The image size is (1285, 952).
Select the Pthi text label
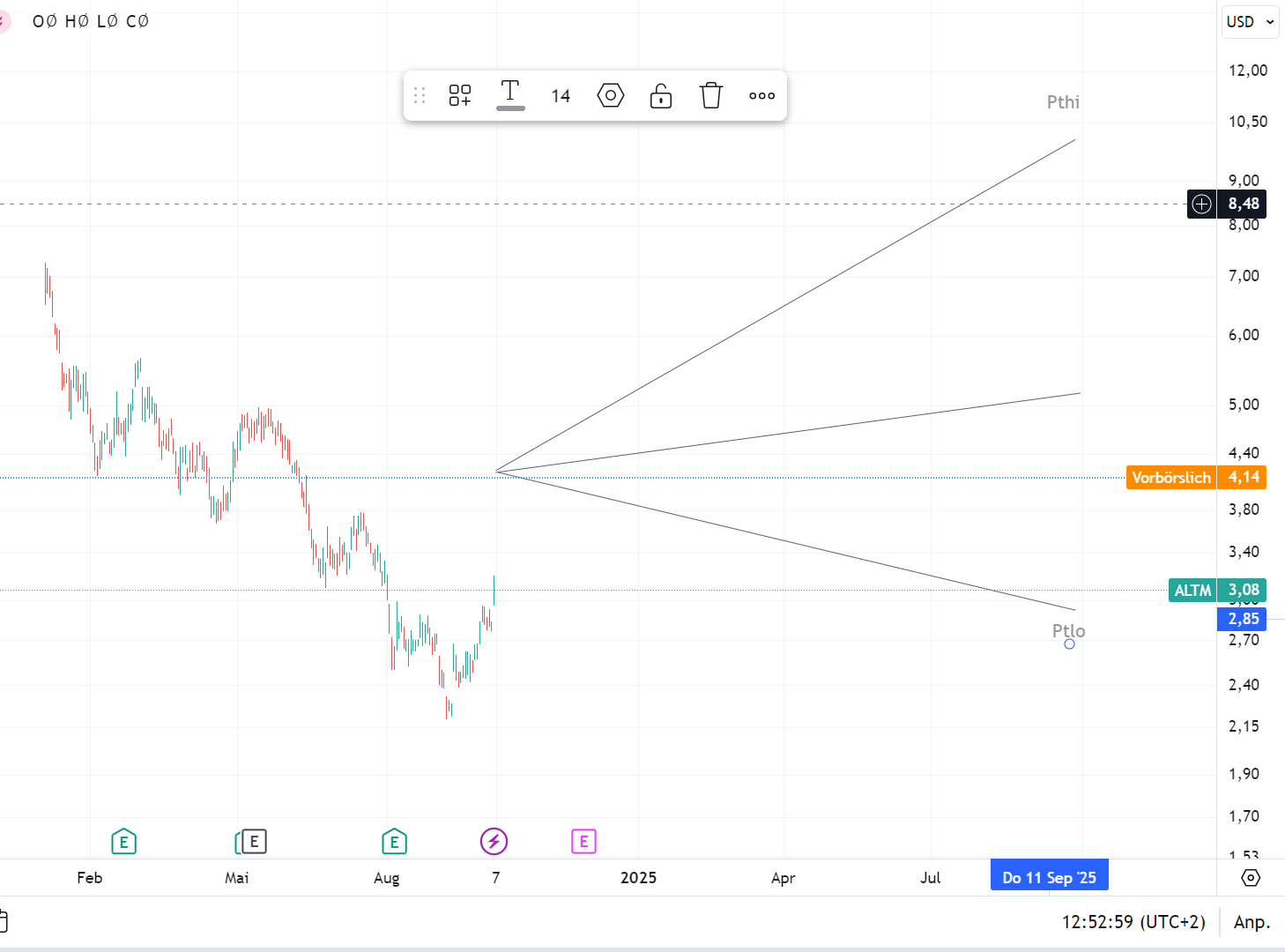(x=1063, y=102)
